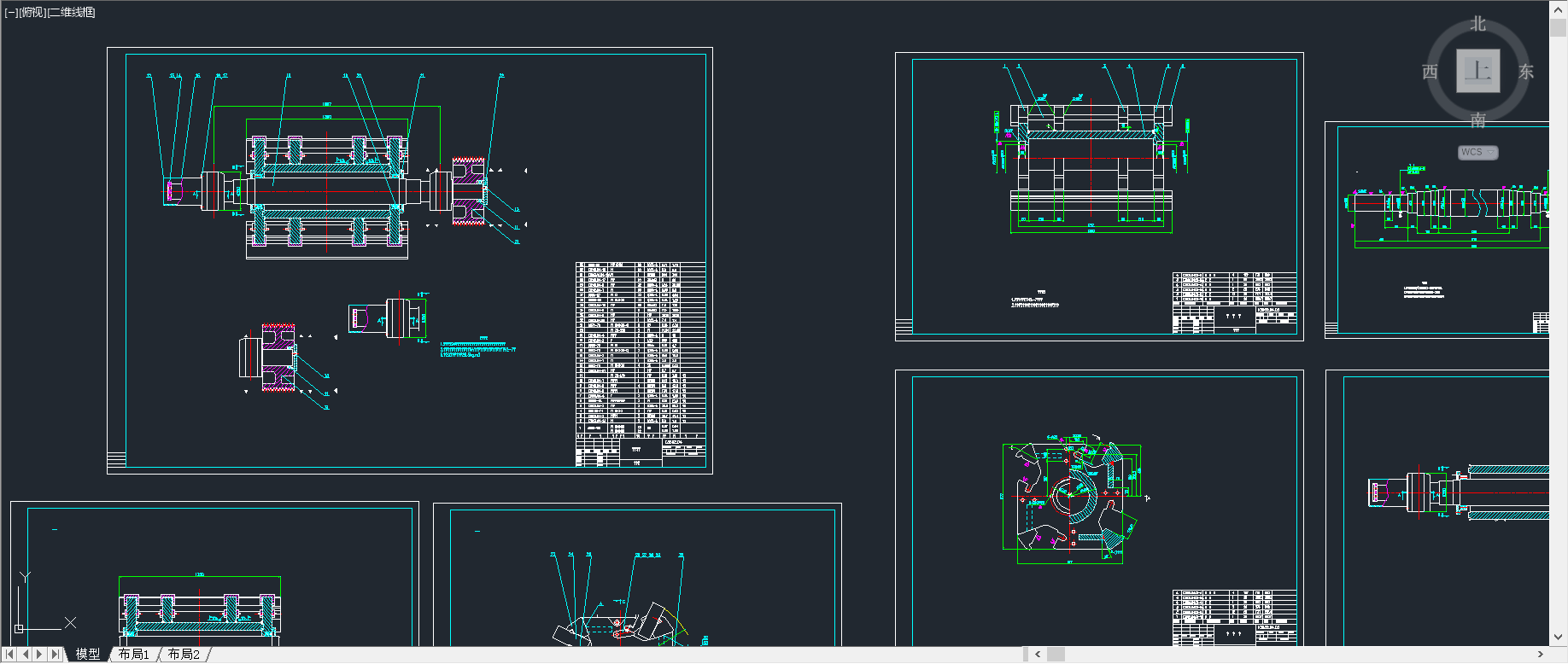Open the [-] viewport controls menu
Screen dimensions: 1568x664
point(11,12)
